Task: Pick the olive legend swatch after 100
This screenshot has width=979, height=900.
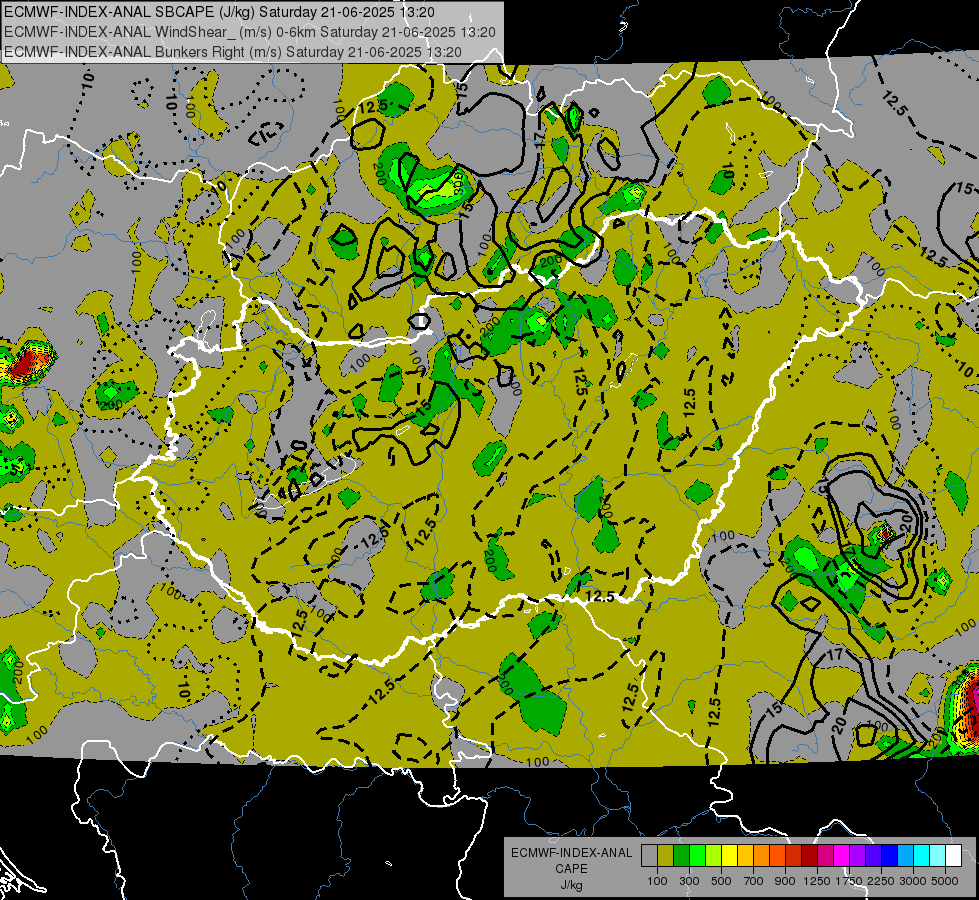Action: click(665, 855)
